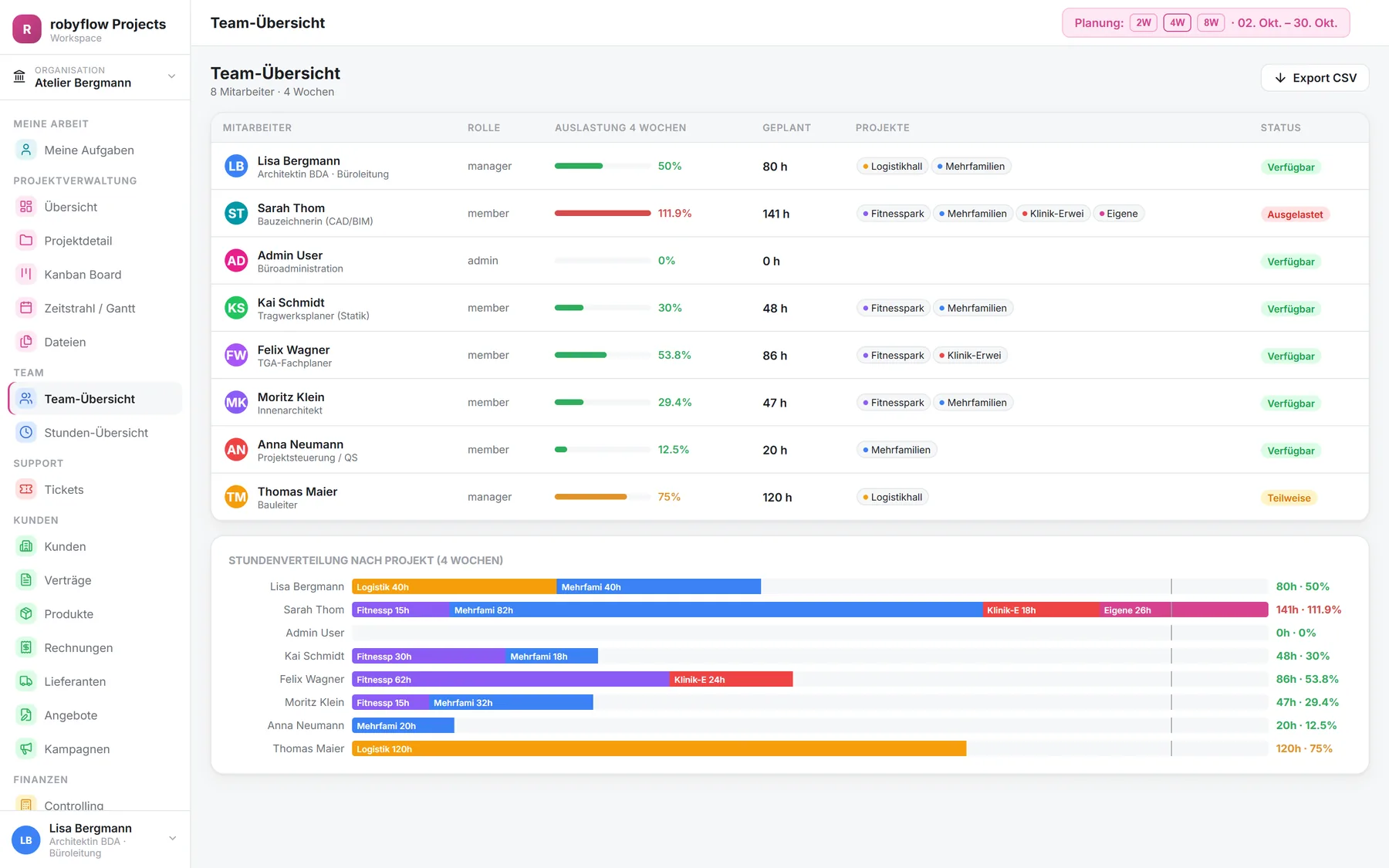Screen dimensions: 1389x868
Task: Navigate to Controlling in Finanzen
Action: pyautogui.click(x=95, y=805)
